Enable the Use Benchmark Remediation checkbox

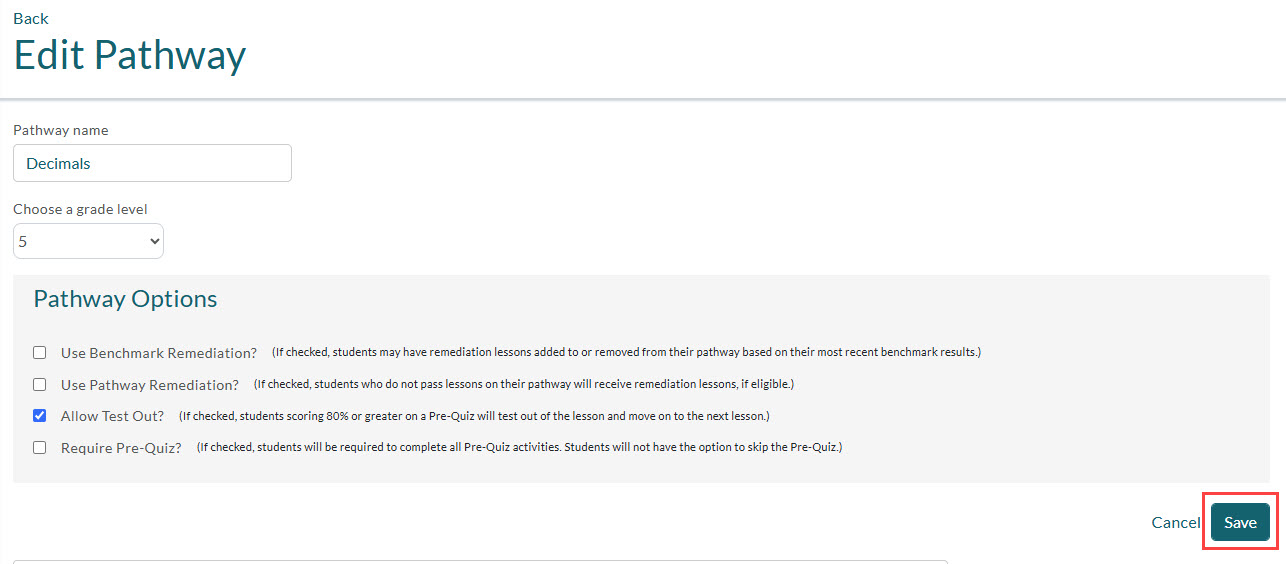click(40, 352)
